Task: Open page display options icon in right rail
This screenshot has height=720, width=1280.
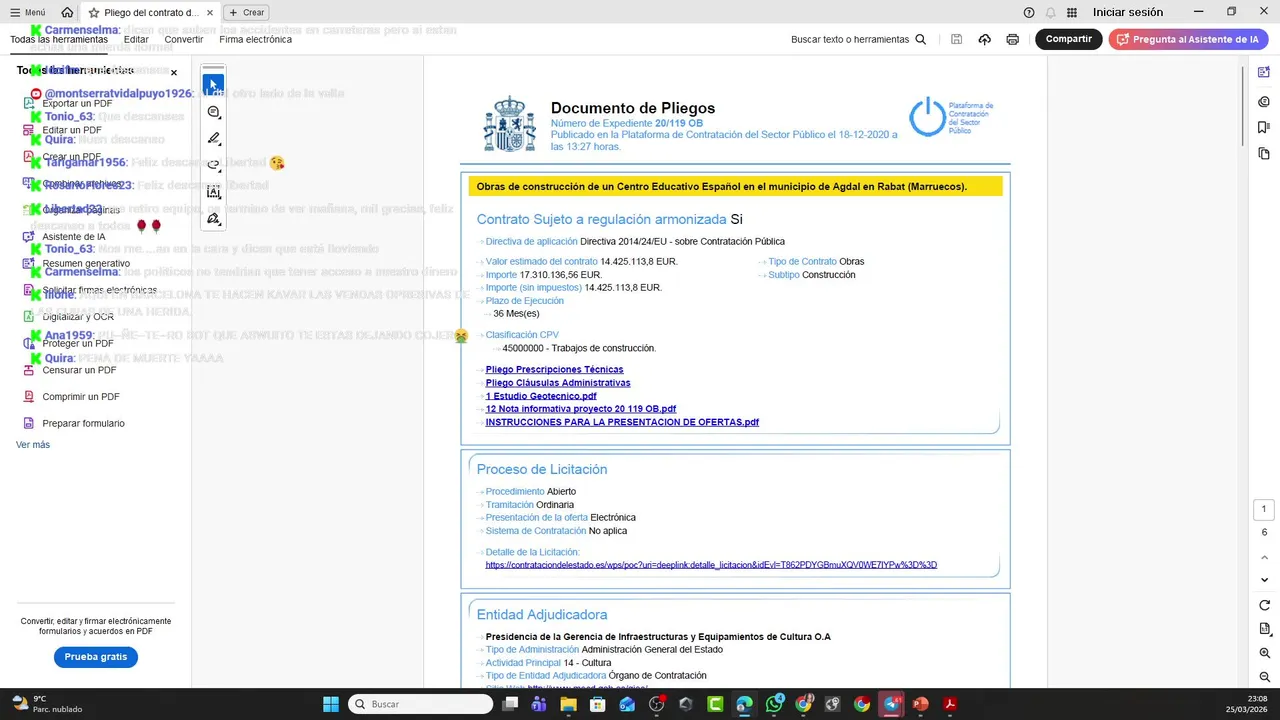Action: click(x=1264, y=629)
